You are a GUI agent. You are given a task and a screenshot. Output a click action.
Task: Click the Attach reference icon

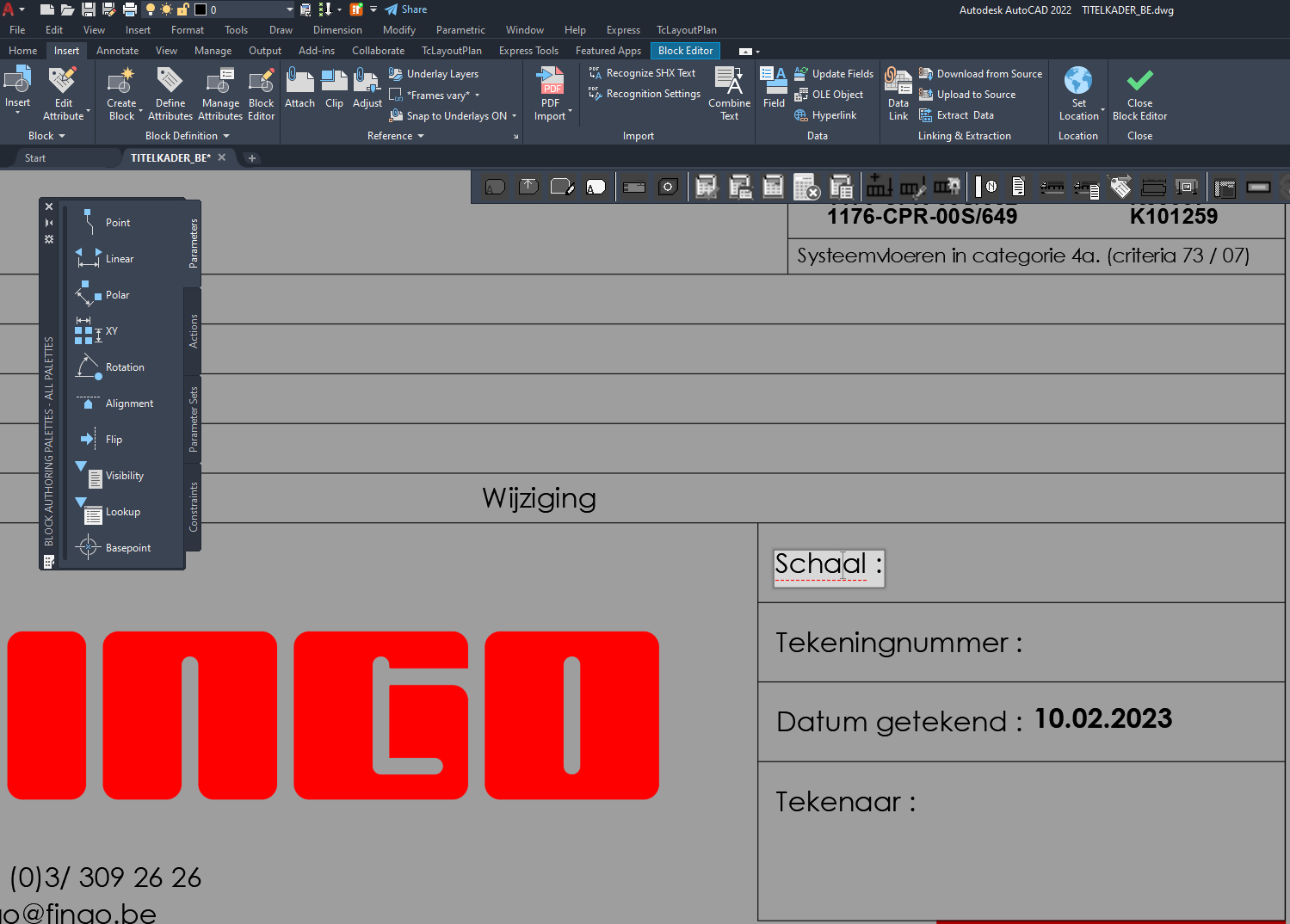(299, 82)
